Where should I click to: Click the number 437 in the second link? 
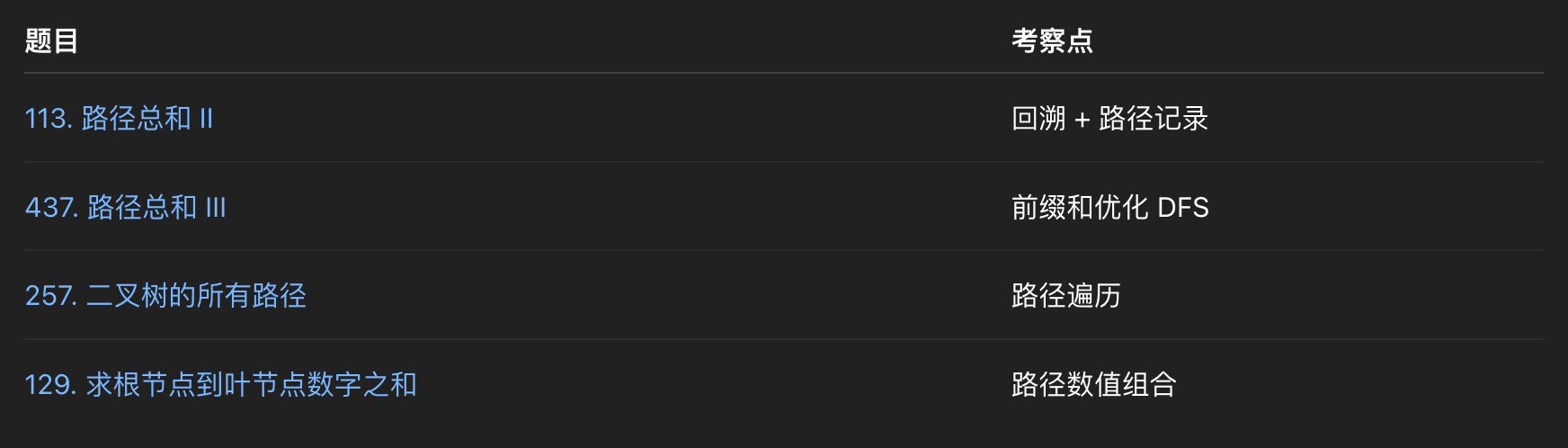50,207
